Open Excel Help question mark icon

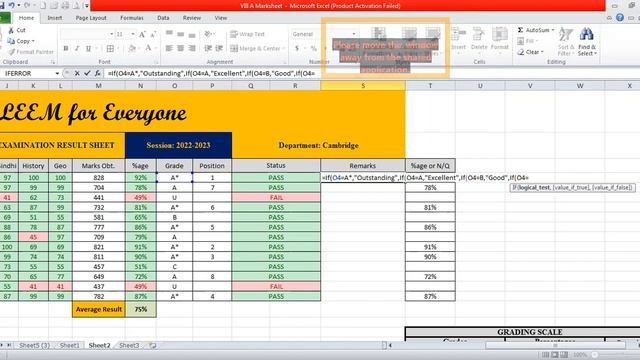[x=620, y=18]
